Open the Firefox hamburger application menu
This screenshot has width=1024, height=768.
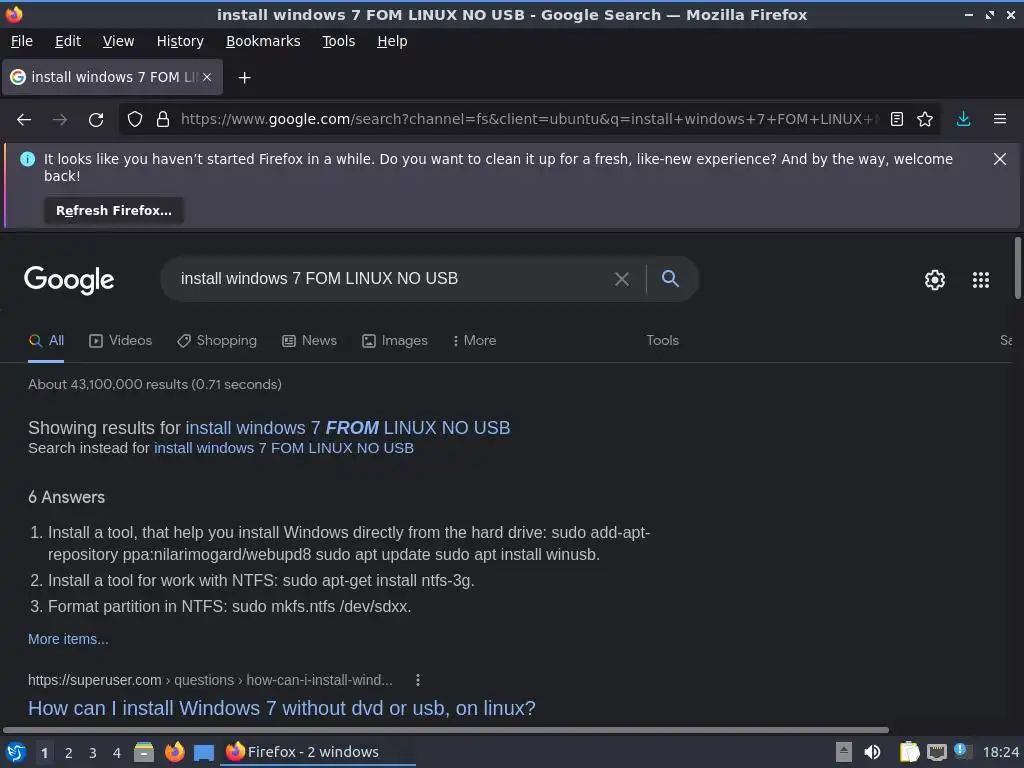tap(1000, 120)
